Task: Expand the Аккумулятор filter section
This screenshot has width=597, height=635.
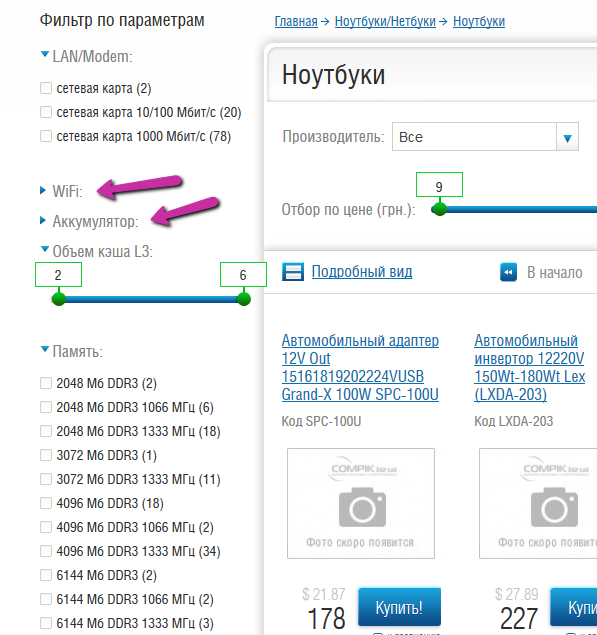Action: point(43,220)
